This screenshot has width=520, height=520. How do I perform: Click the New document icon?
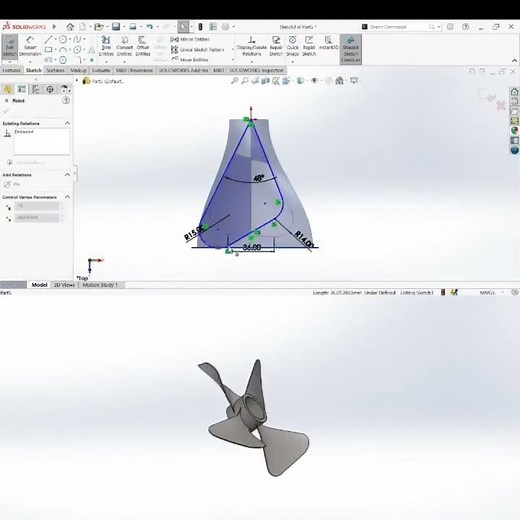(82, 27)
